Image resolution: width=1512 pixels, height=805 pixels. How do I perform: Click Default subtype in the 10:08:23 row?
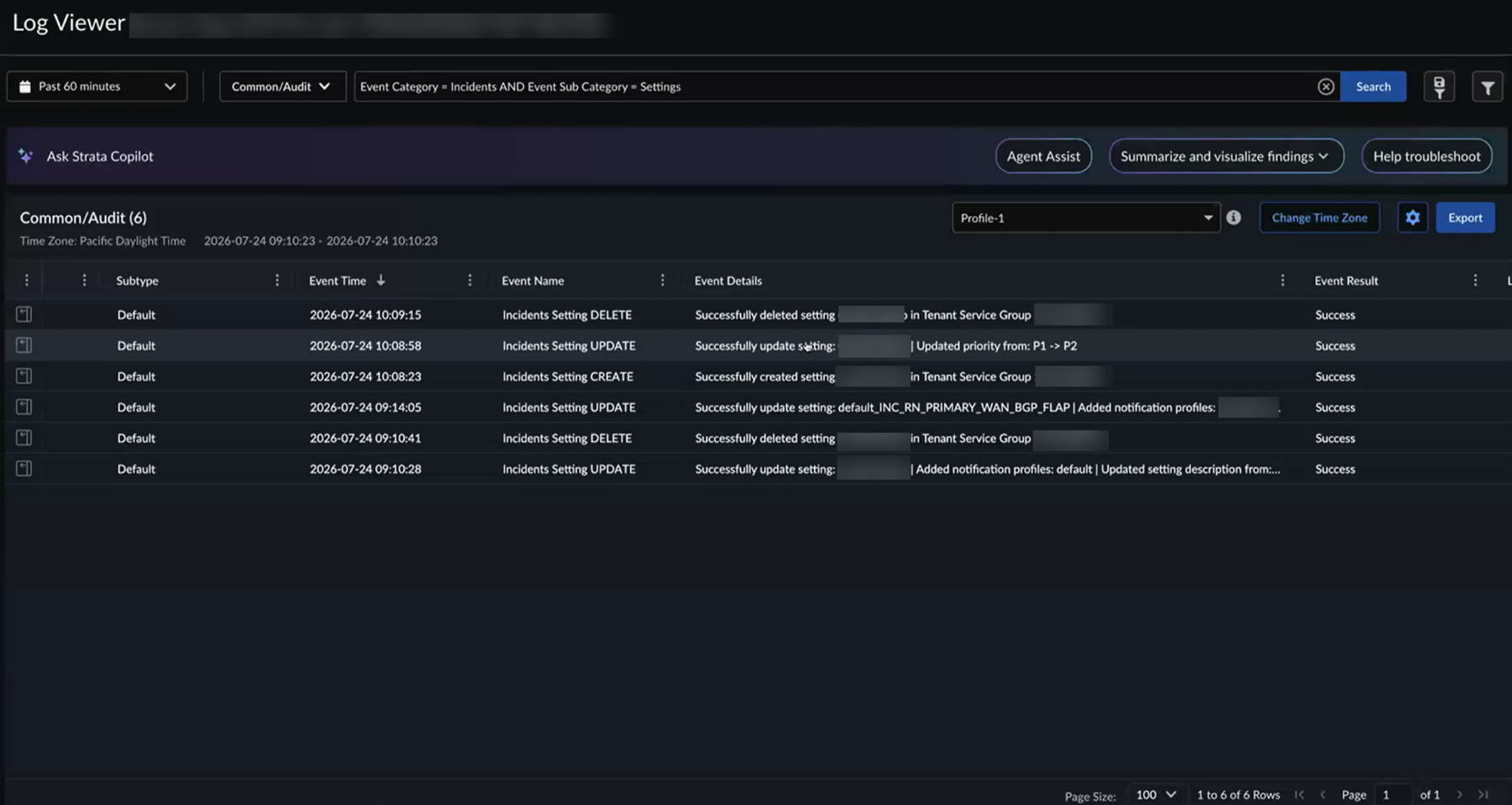[136, 376]
